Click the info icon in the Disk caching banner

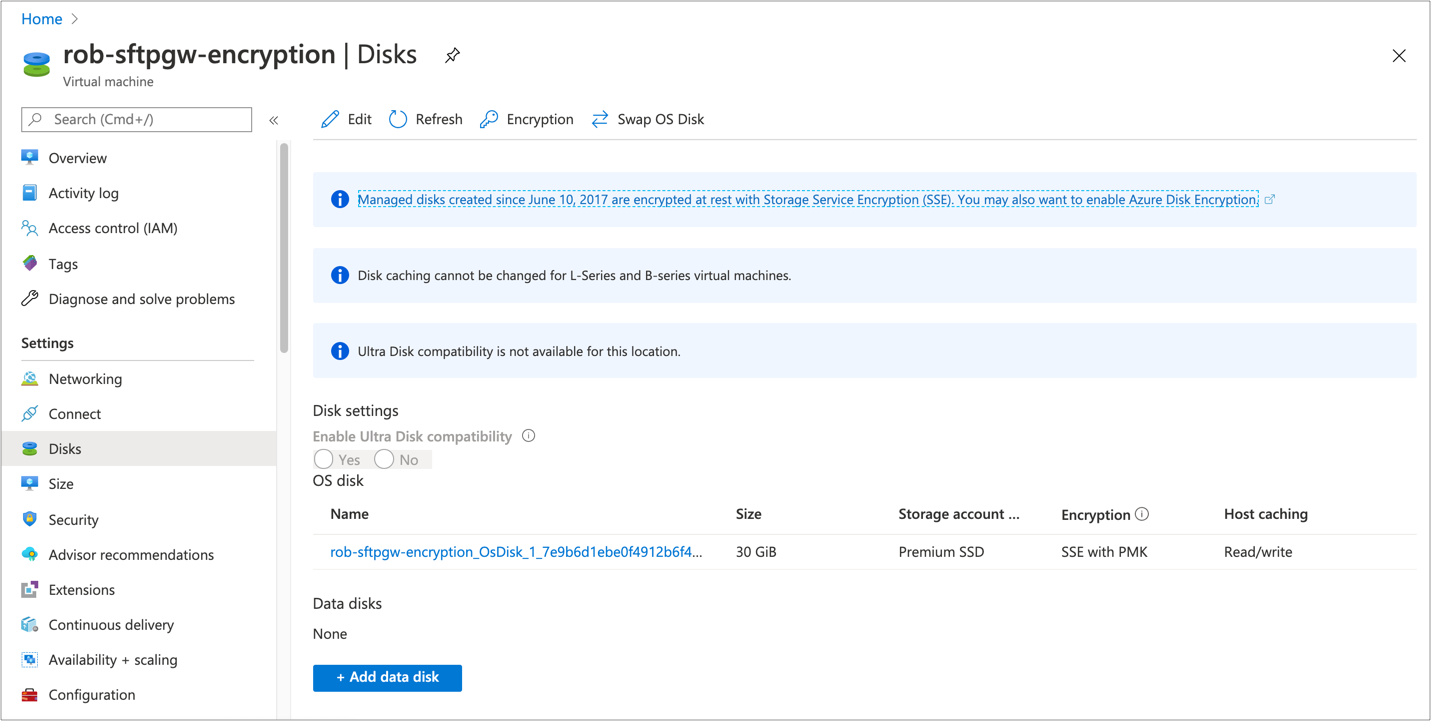coord(340,275)
